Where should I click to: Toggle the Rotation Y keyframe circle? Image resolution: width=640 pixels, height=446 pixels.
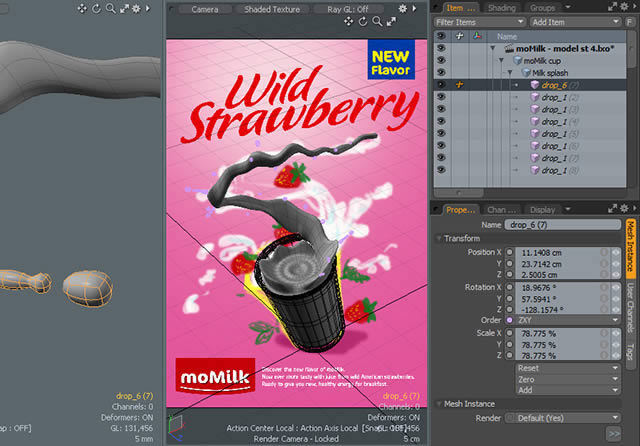click(x=509, y=299)
